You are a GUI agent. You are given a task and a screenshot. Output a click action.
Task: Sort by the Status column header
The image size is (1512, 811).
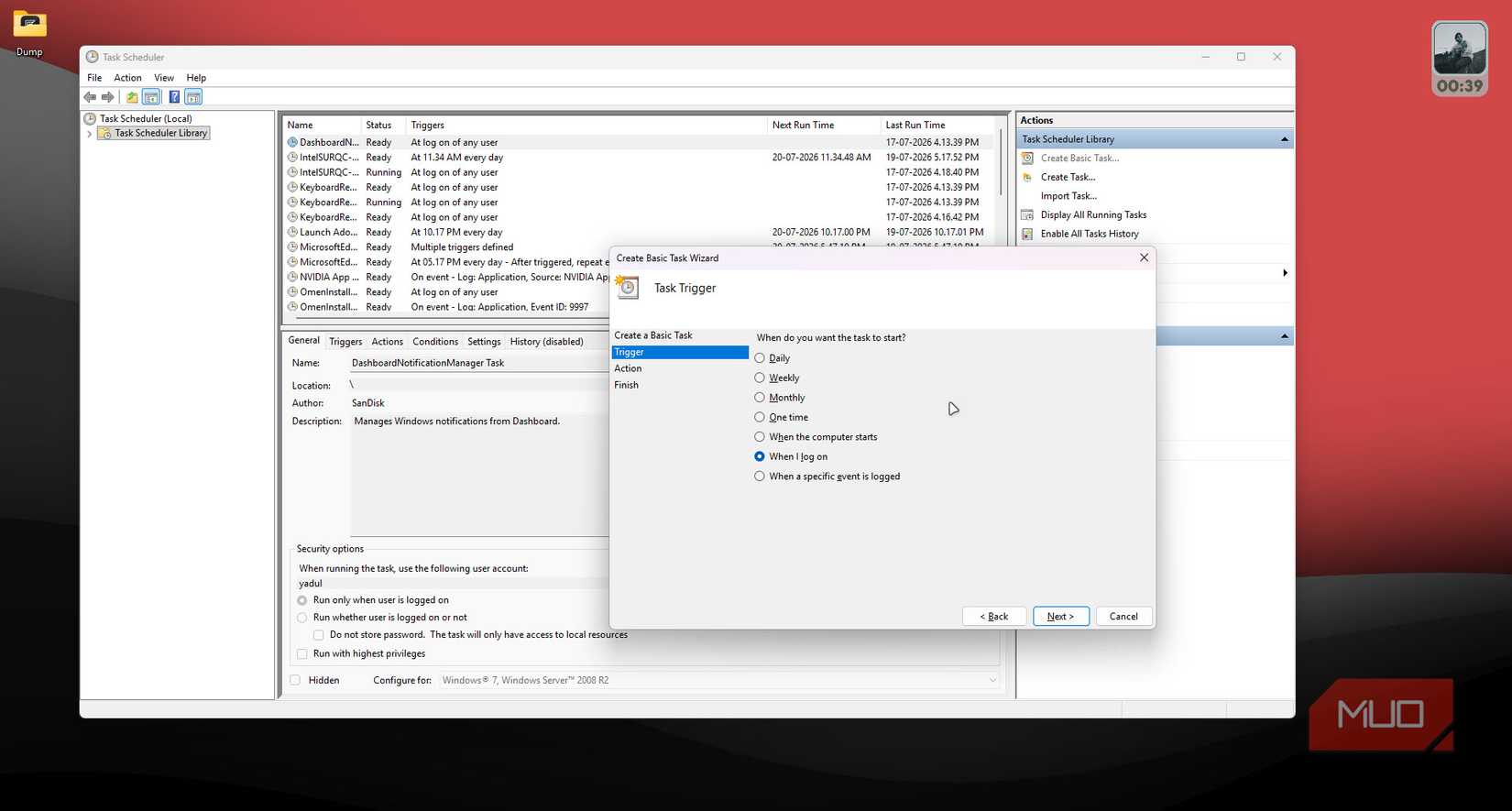pos(383,126)
